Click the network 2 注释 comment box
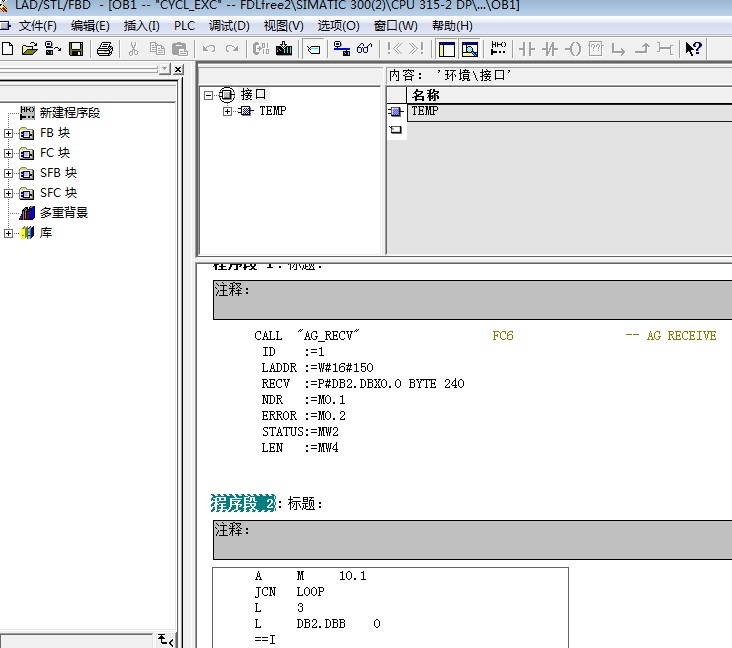The height and width of the screenshot is (648, 732). pyautogui.click(x=472, y=540)
